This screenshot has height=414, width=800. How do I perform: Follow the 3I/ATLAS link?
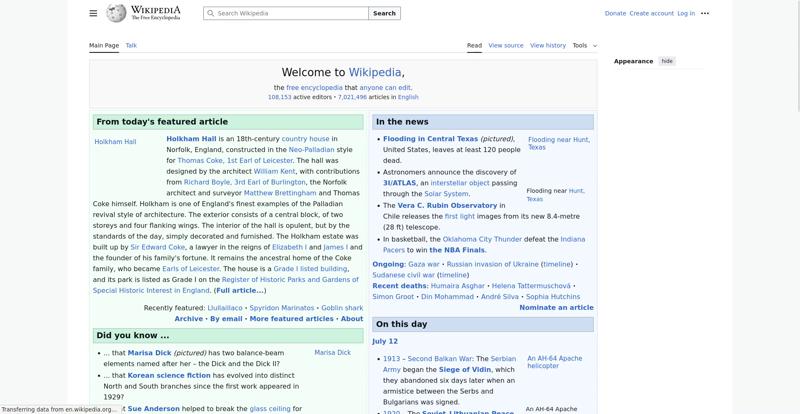399,183
